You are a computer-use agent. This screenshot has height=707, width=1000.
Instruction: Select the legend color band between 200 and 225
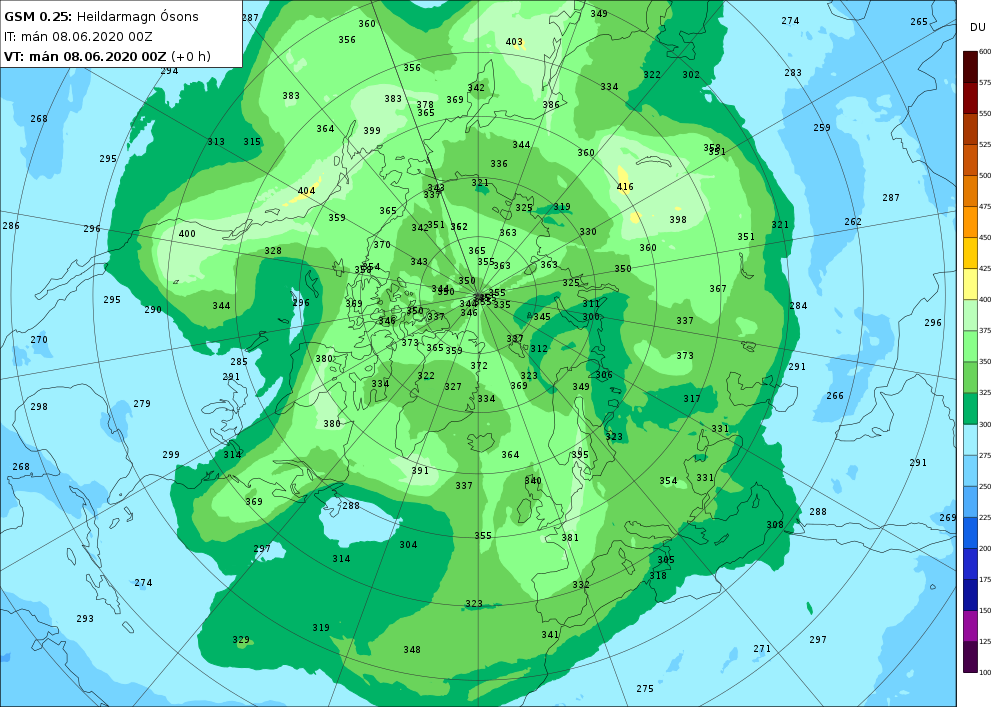[x=970, y=533]
